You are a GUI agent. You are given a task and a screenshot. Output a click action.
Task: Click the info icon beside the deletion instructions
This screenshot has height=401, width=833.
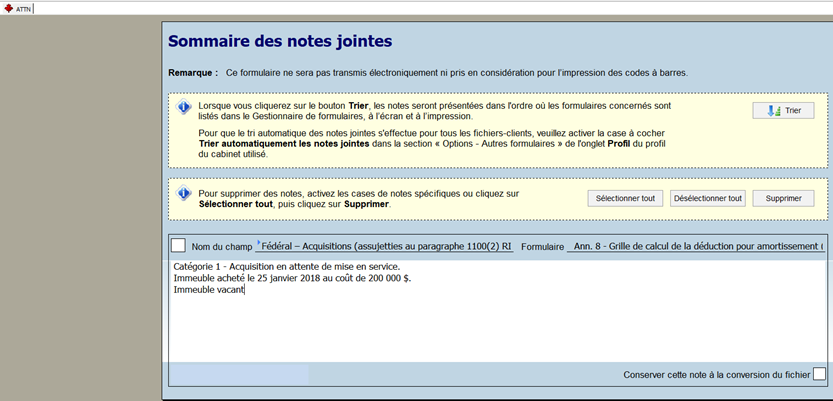pos(183,193)
